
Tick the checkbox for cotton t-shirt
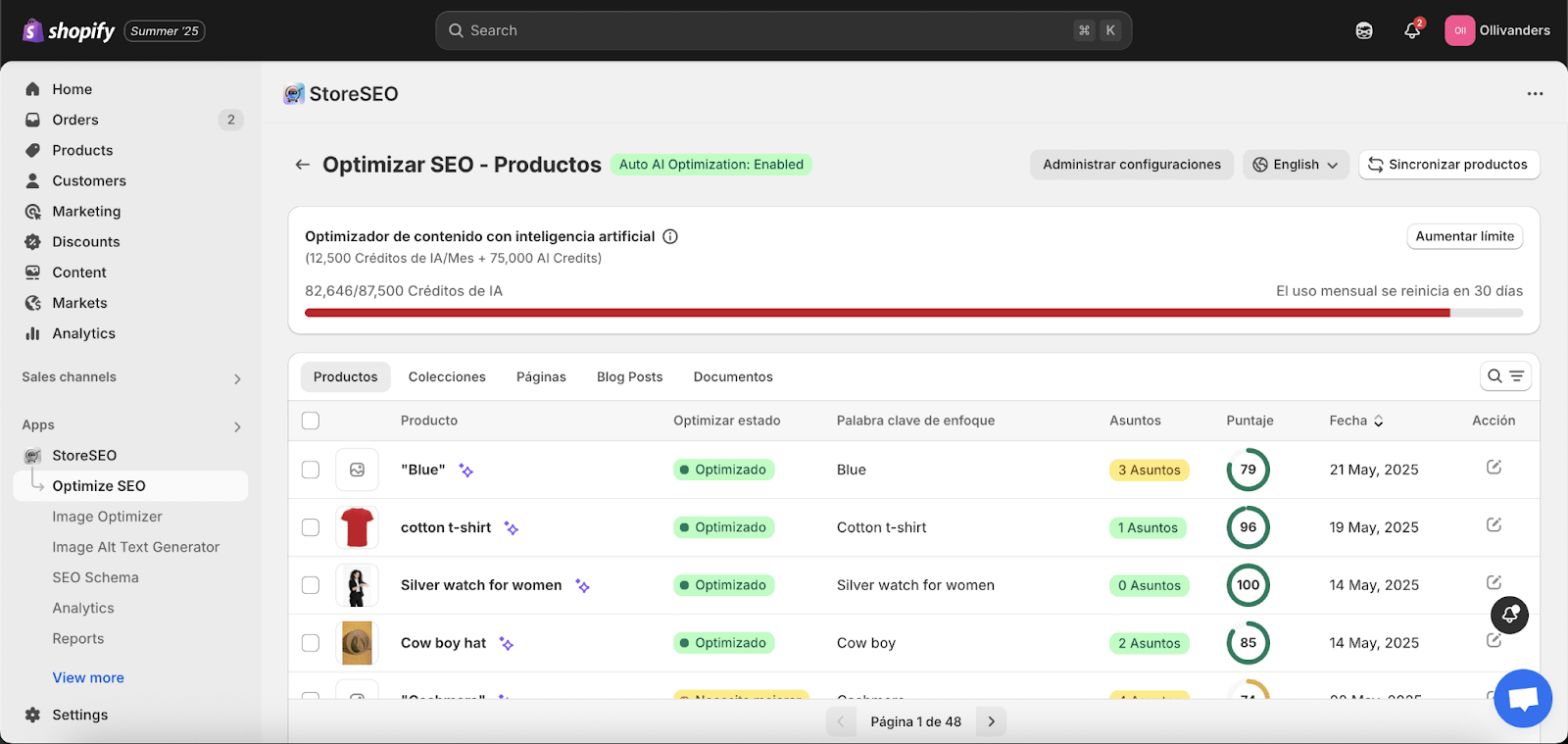pos(311,527)
